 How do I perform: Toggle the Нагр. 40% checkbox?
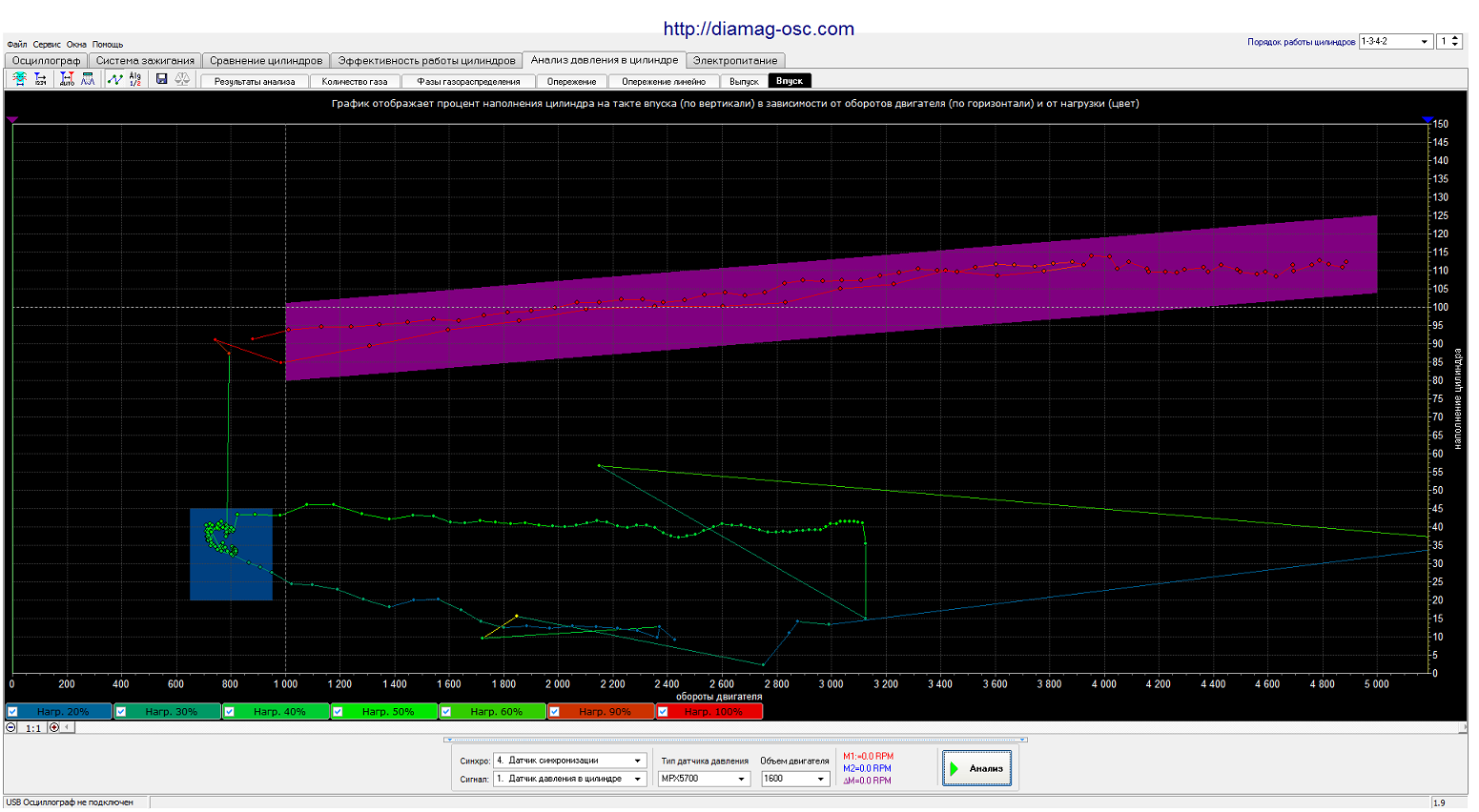[230, 712]
